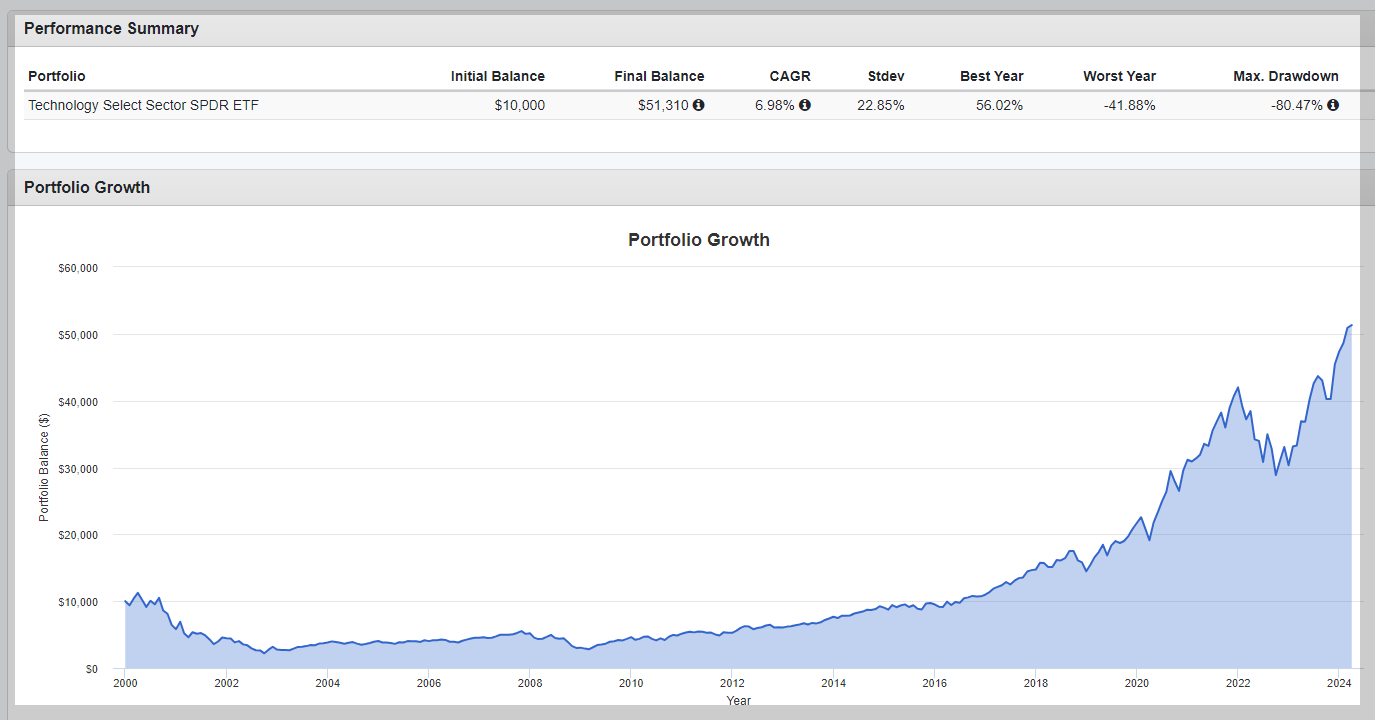Click the 2014 x-axis year label
This screenshot has height=720, width=1375.
833,684
